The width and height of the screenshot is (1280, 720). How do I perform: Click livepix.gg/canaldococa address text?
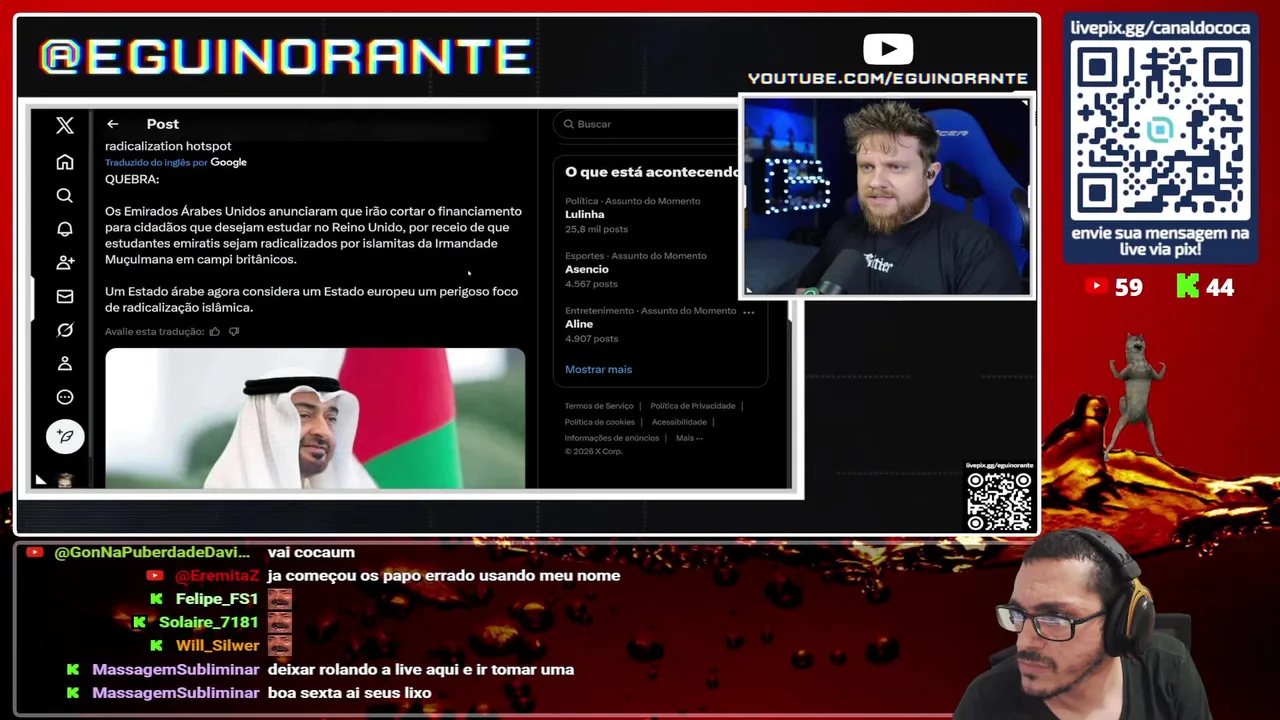(1160, 28)
